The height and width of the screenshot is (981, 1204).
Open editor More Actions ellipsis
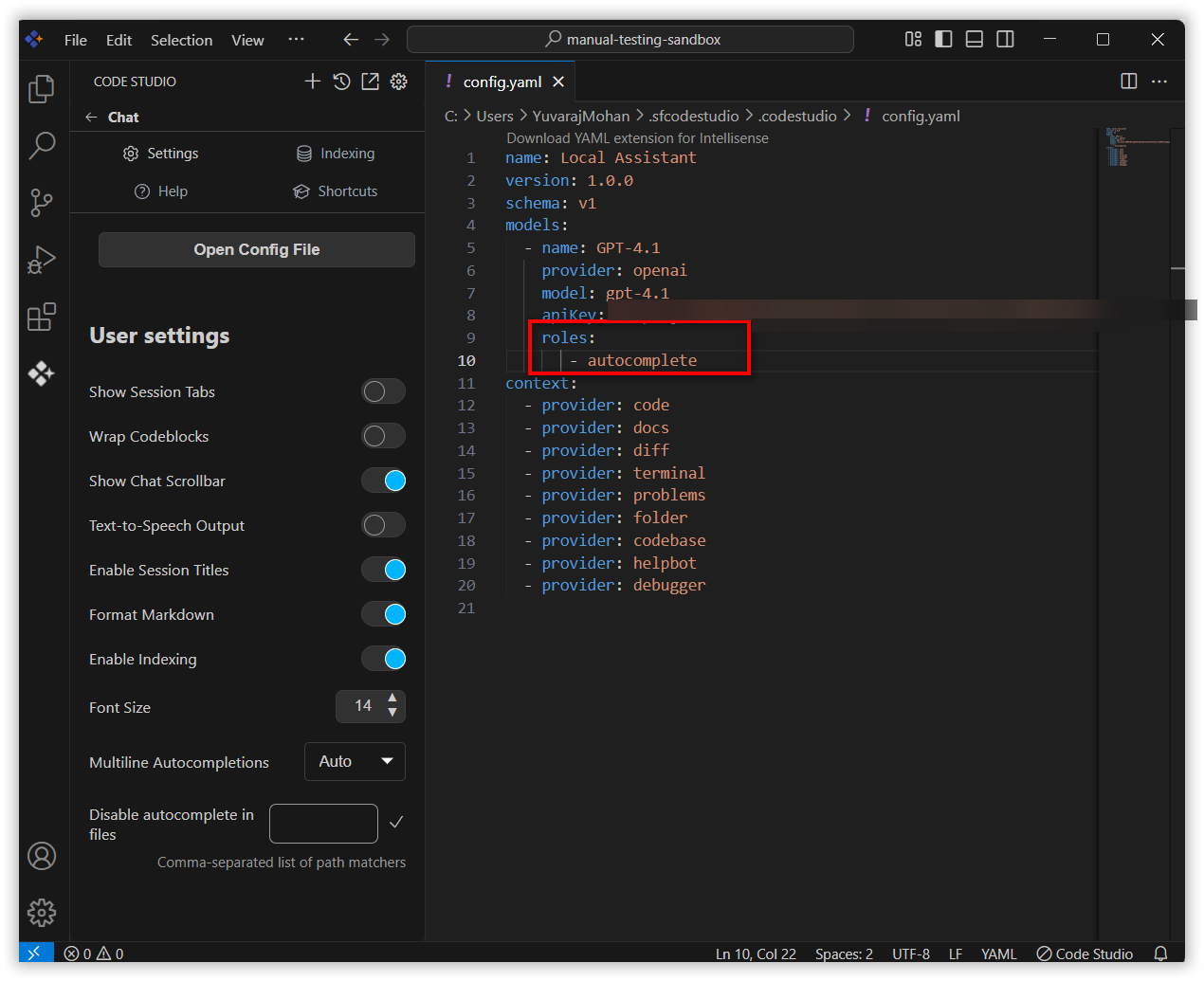1159,82
